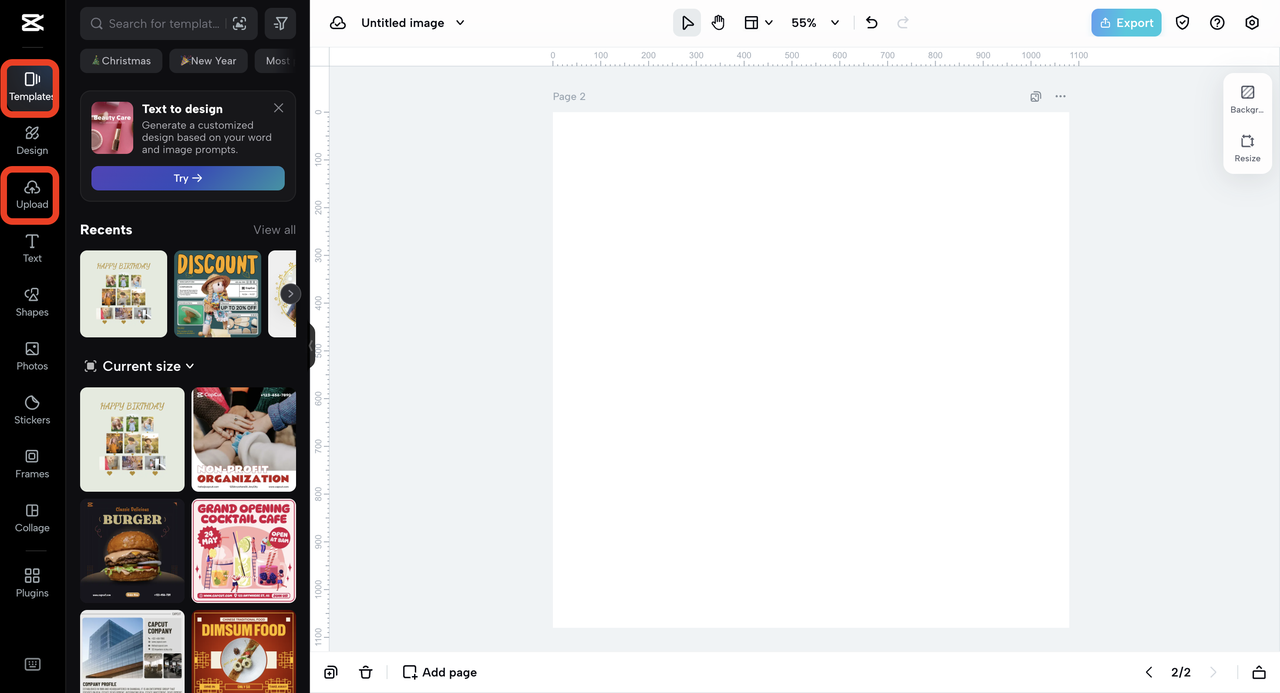The image size is (1280, 693).
Task: Open the settings hexagon icon
Action: (1252, 23)
